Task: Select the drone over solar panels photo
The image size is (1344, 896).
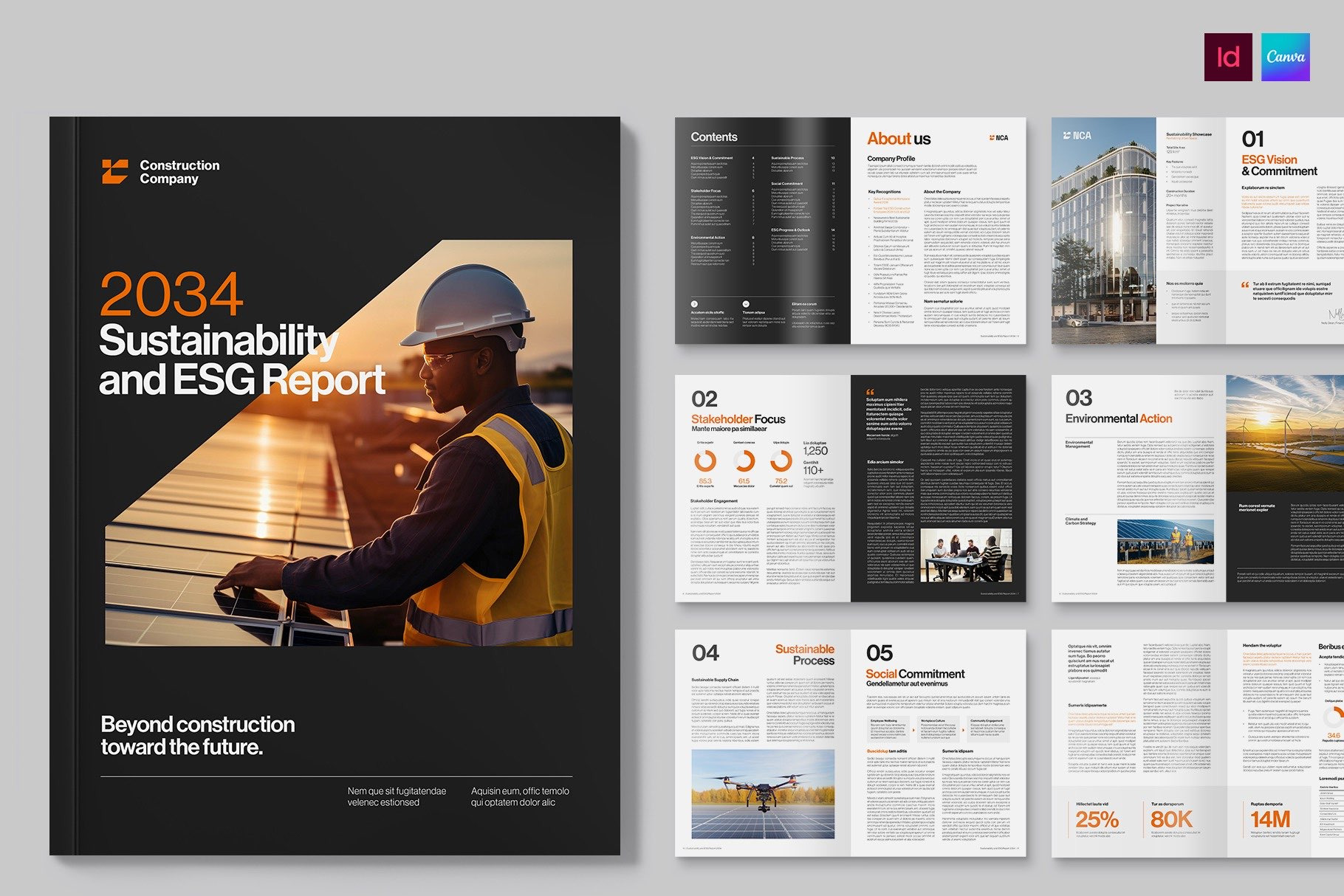Action: [763, 794]
